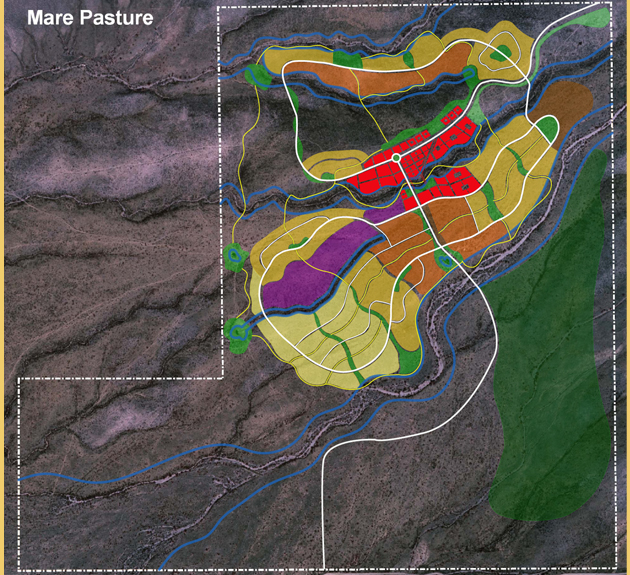Select the light green patch at top right corner
Screen dimensions: 630x575
point(596,17)
